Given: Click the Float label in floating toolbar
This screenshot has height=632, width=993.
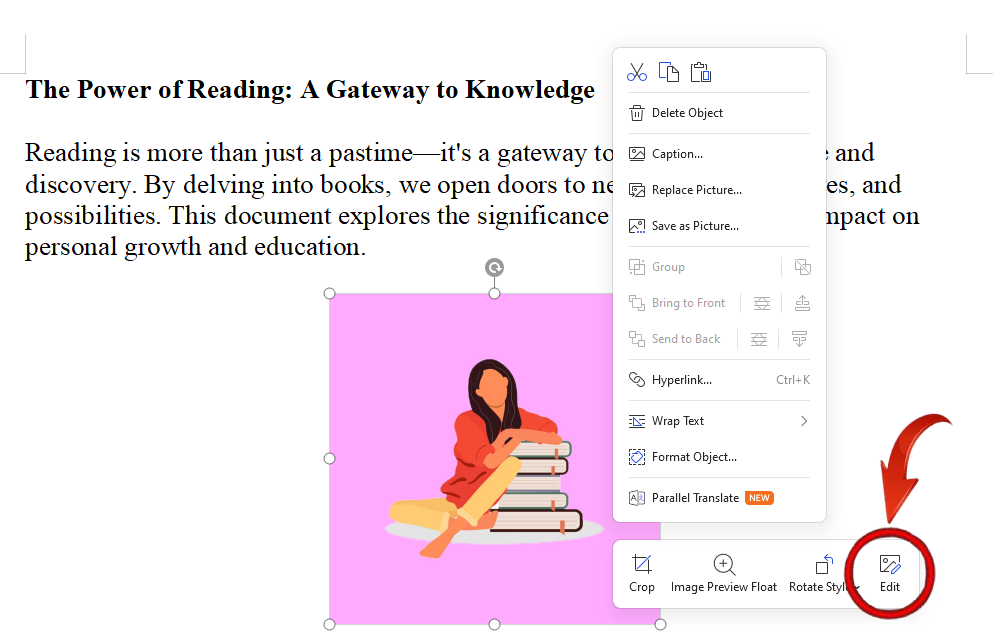Looking at the screenshot, I should [764, 587].
